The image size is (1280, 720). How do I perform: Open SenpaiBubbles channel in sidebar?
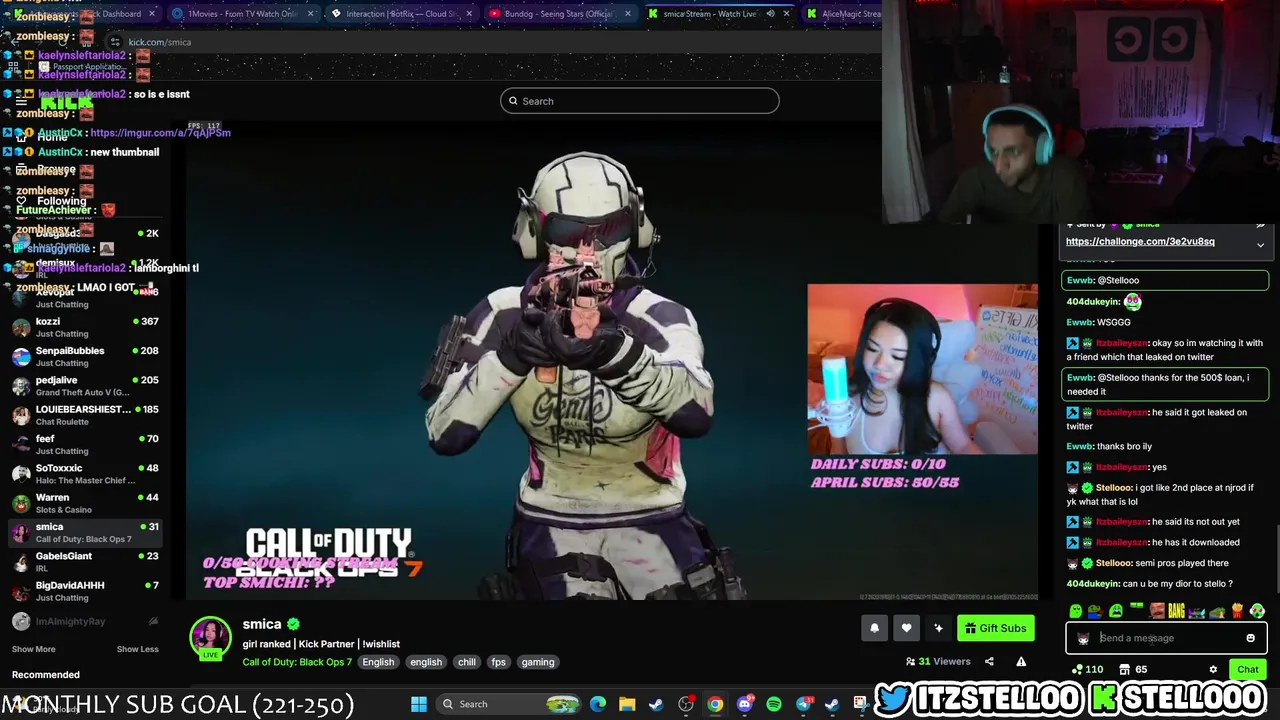[85, 356]
